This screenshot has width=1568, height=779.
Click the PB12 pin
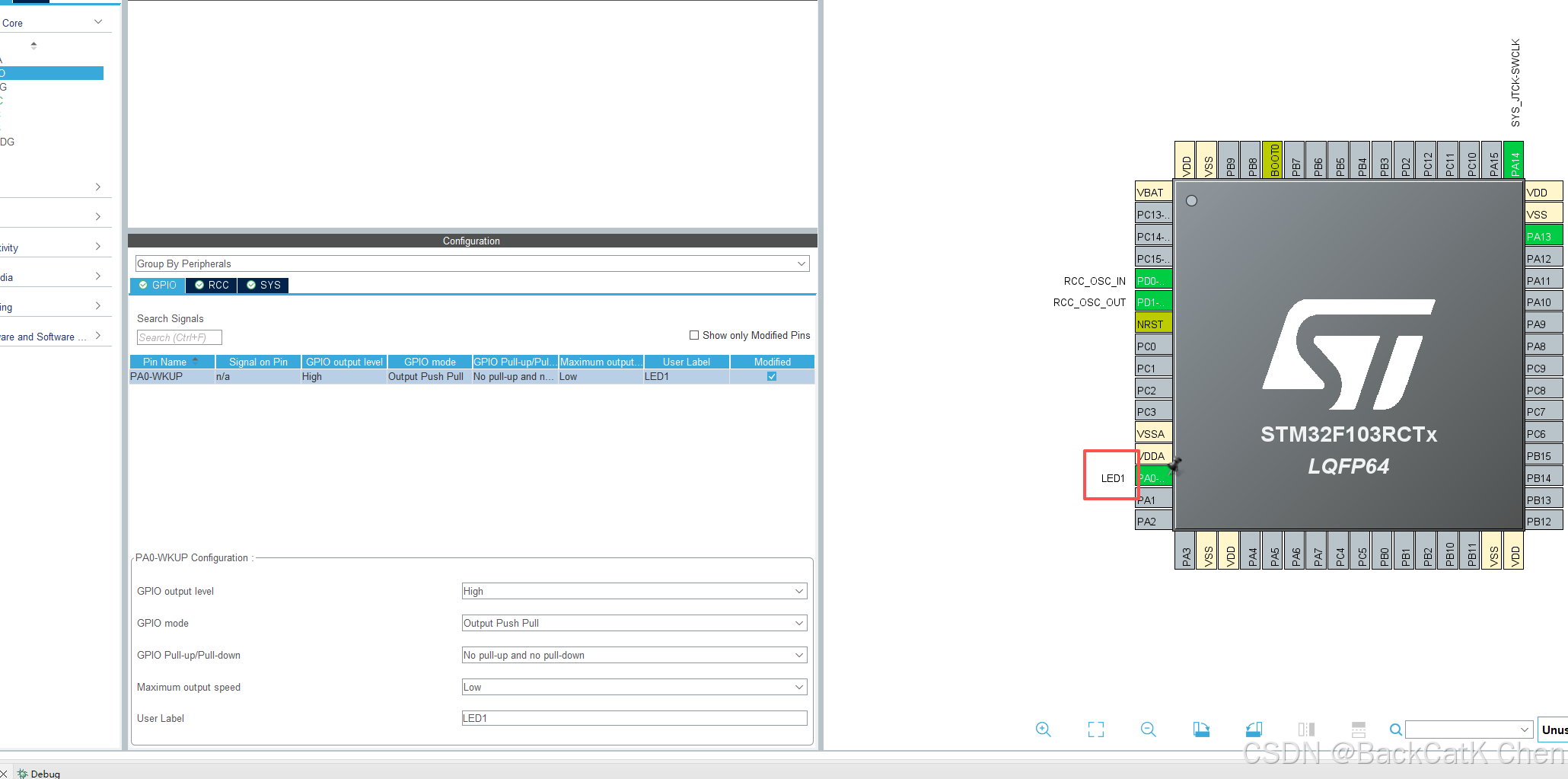coord(1544,522)
